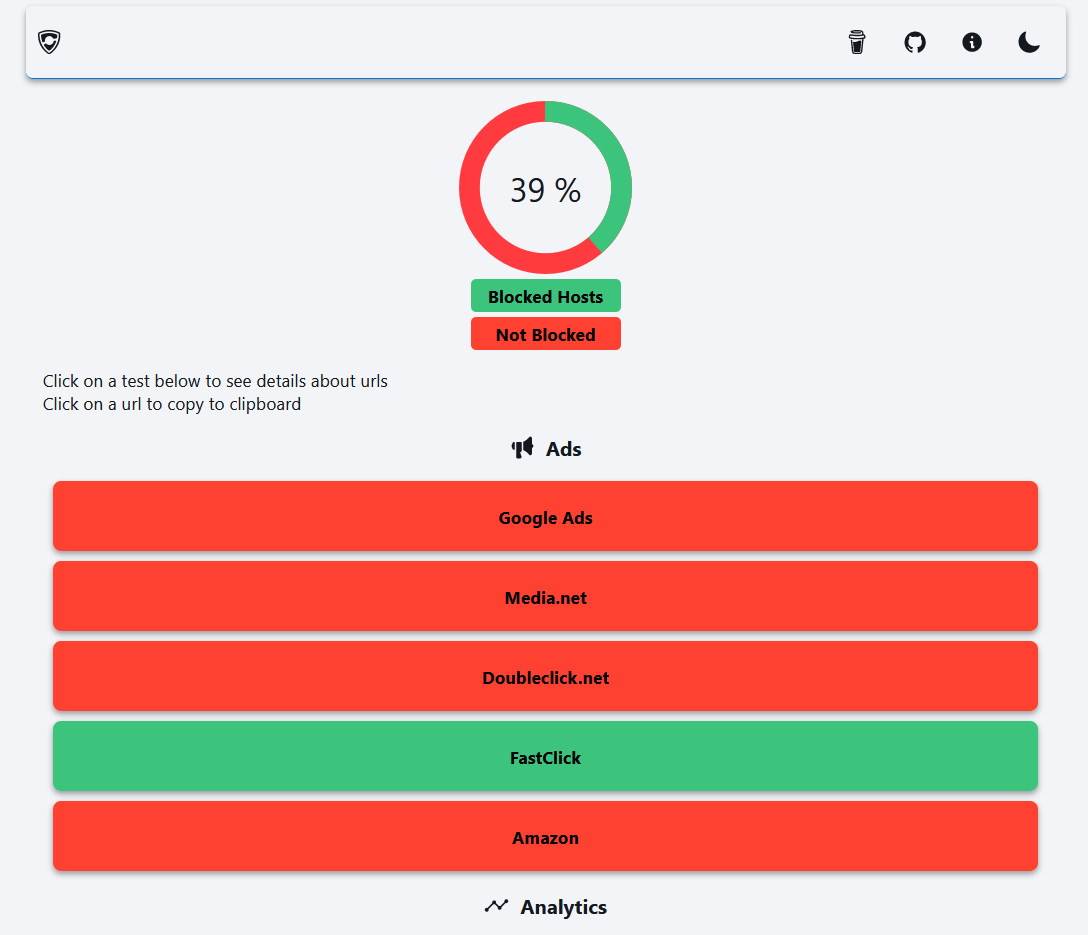Open the green FastClick test row
The width and height of the screenshot is (1088, 935).
click(545, 757)
